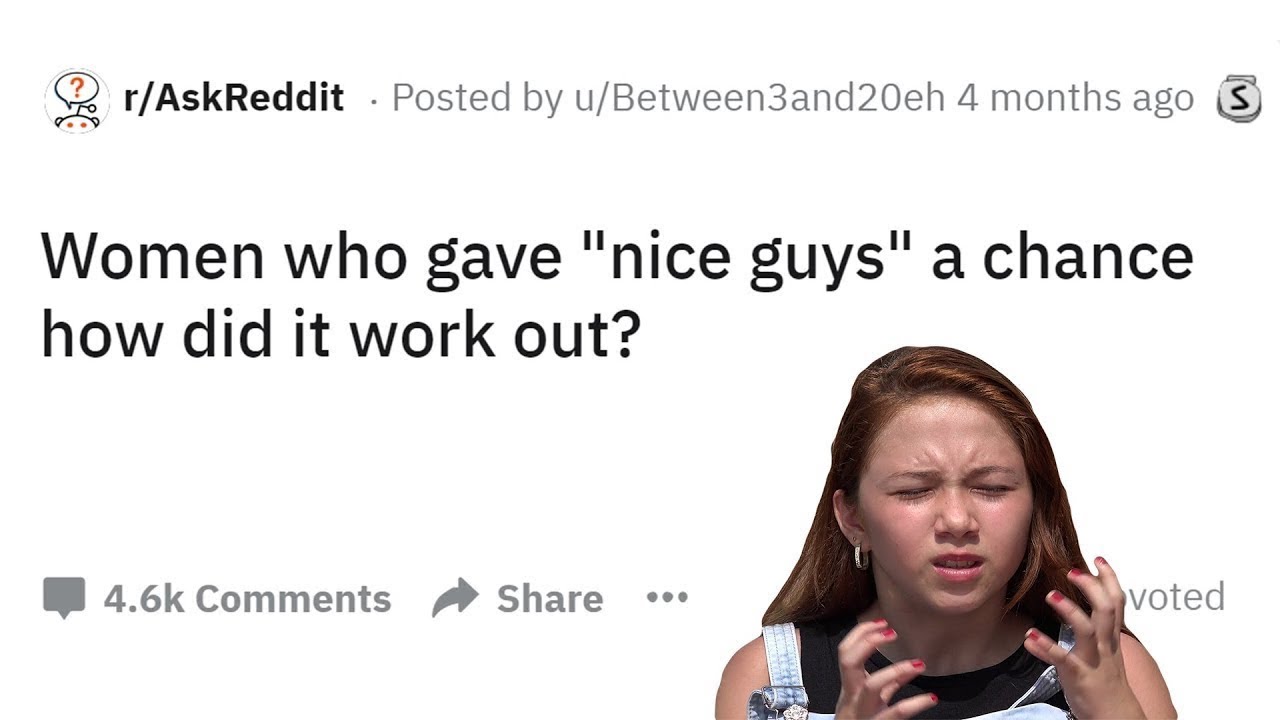The width and height of the screenshot is (1280, 720).
Task: Click the comment bubble icon
Action: point(64,598)
